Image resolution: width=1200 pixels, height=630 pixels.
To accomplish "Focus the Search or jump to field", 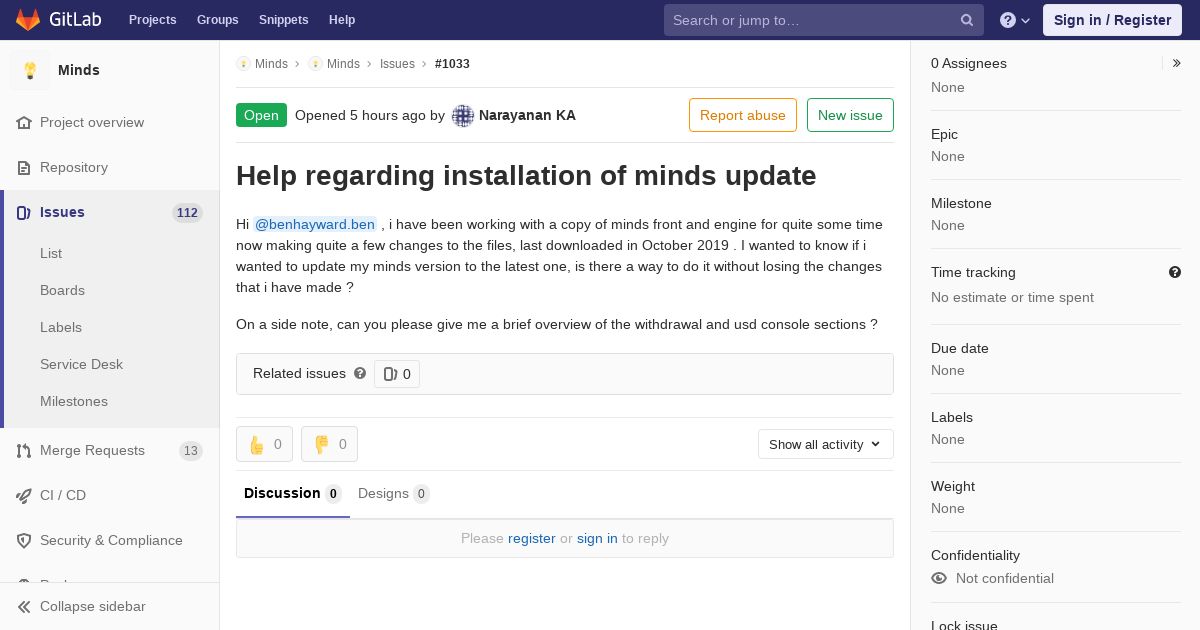I will tap(824, 20).
